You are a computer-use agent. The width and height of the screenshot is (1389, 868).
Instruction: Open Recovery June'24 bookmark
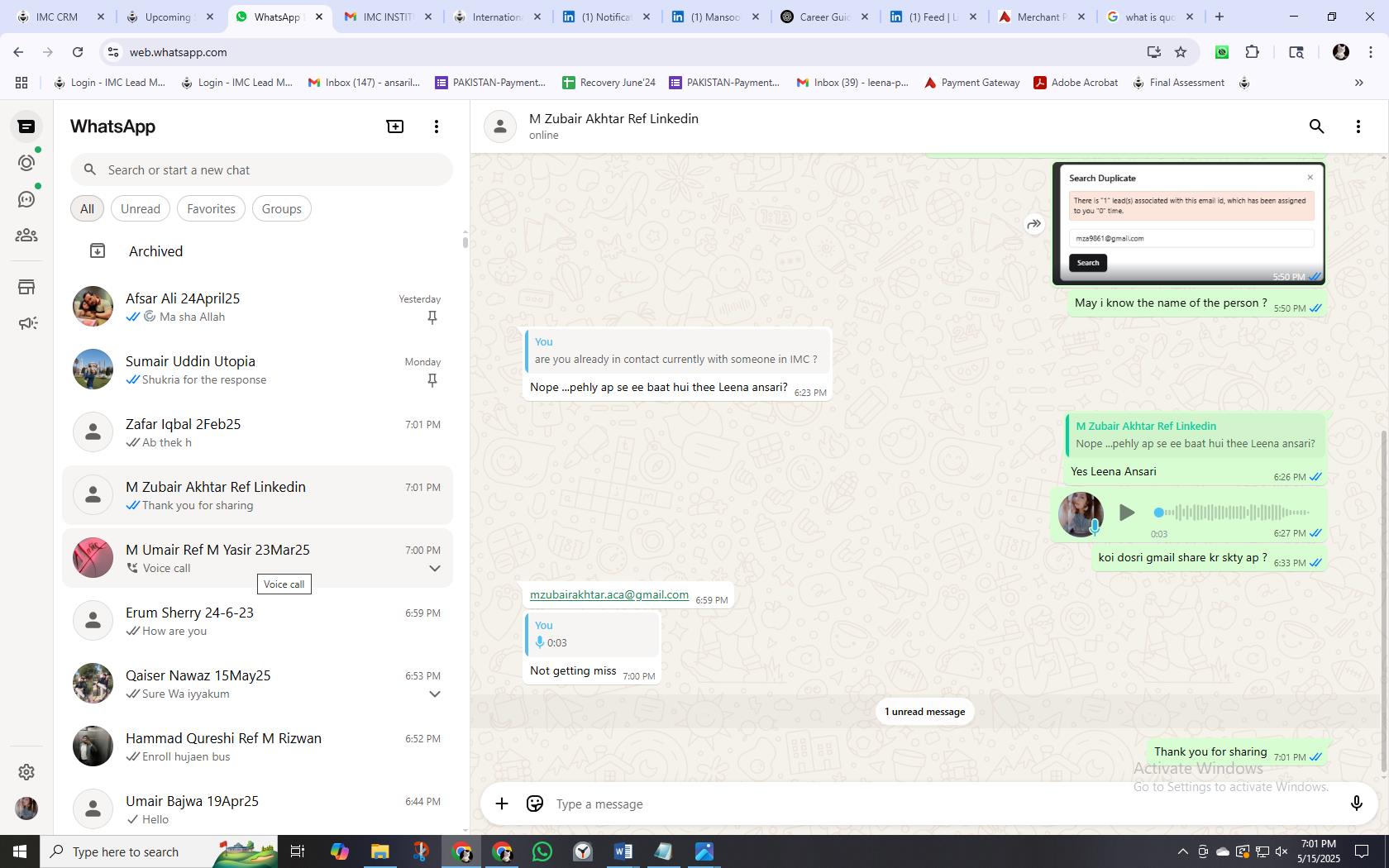tap(609, 83)
